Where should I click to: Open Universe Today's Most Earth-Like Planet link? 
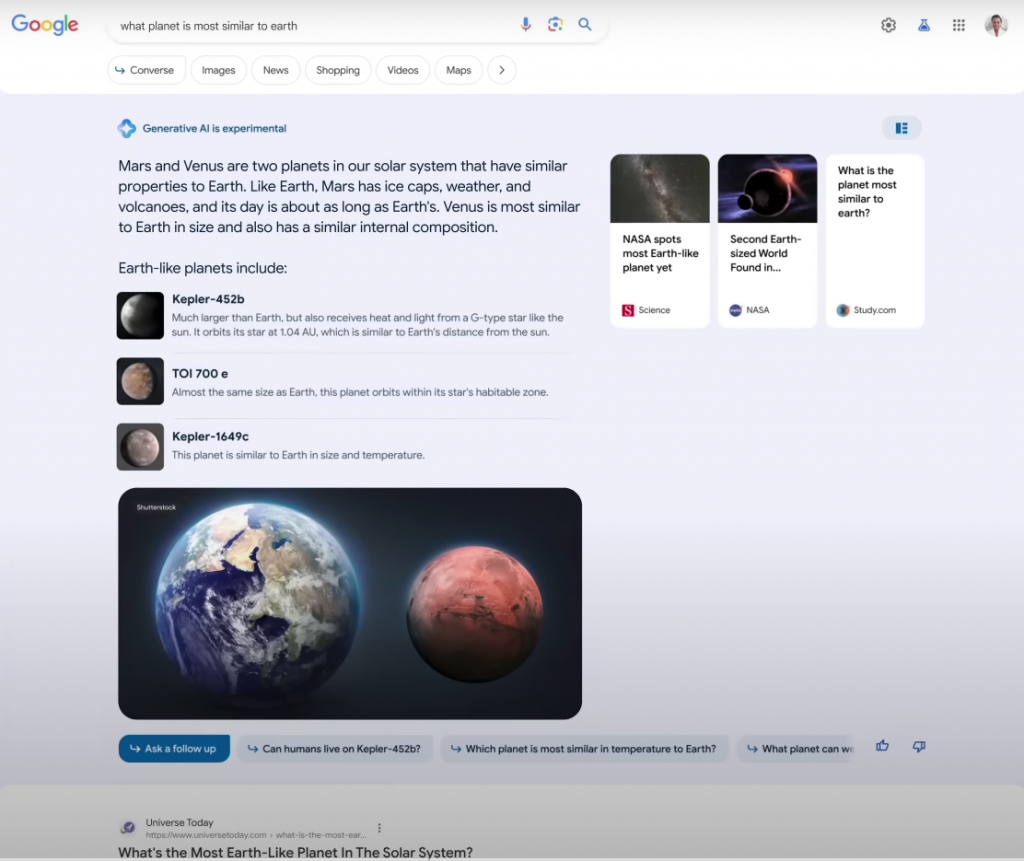295,852
